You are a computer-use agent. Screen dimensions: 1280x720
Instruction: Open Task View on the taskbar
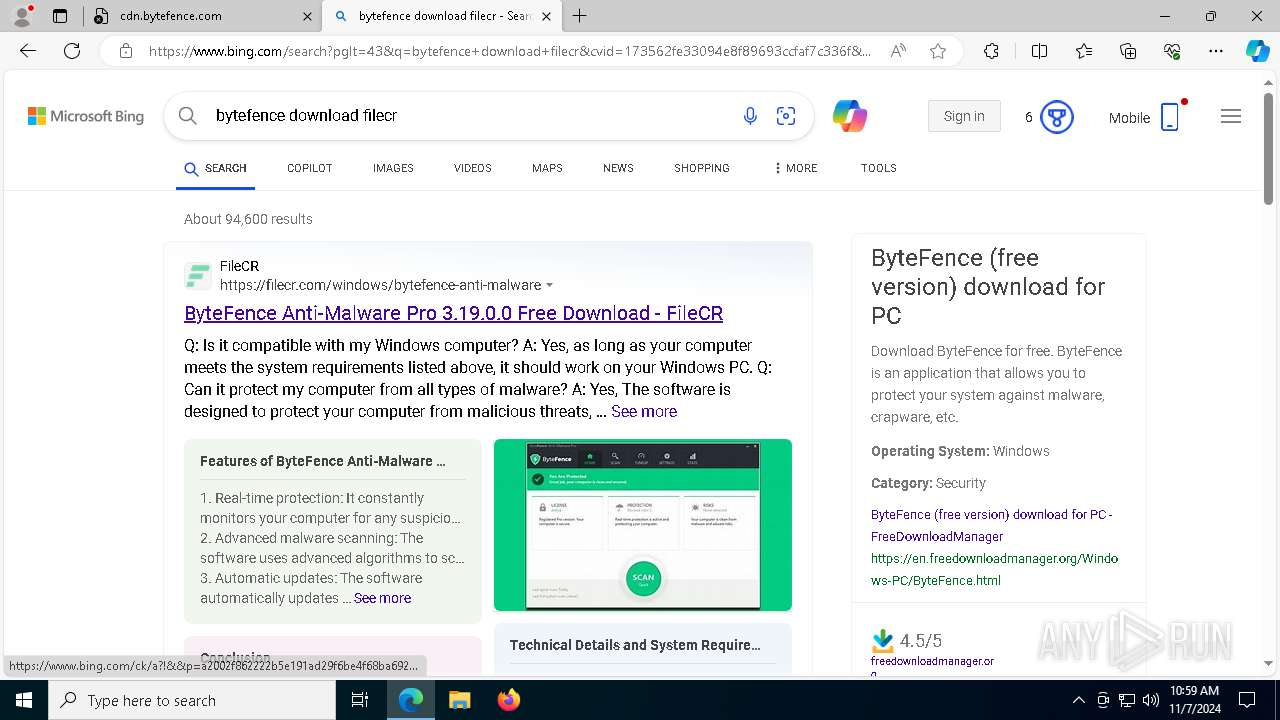[x=360, y=700]
